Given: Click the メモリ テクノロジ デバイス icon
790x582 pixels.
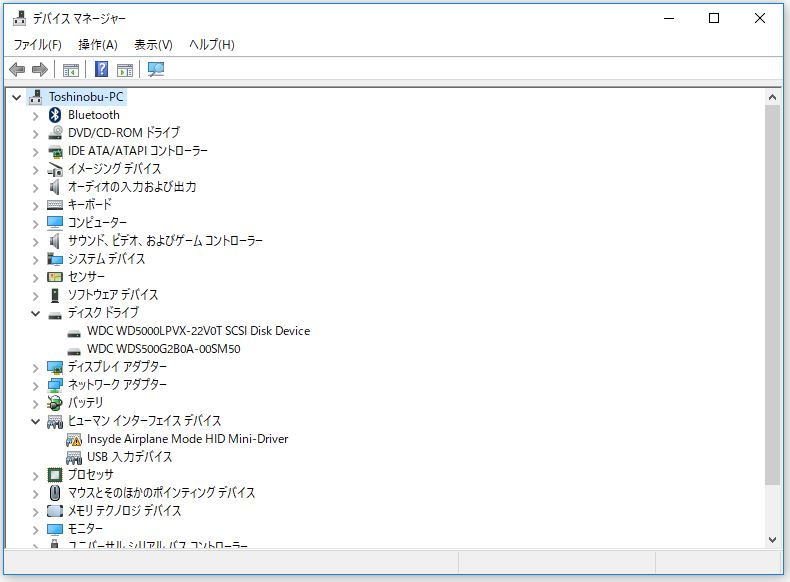Looking at the screenshot, I should coord(55,511).
